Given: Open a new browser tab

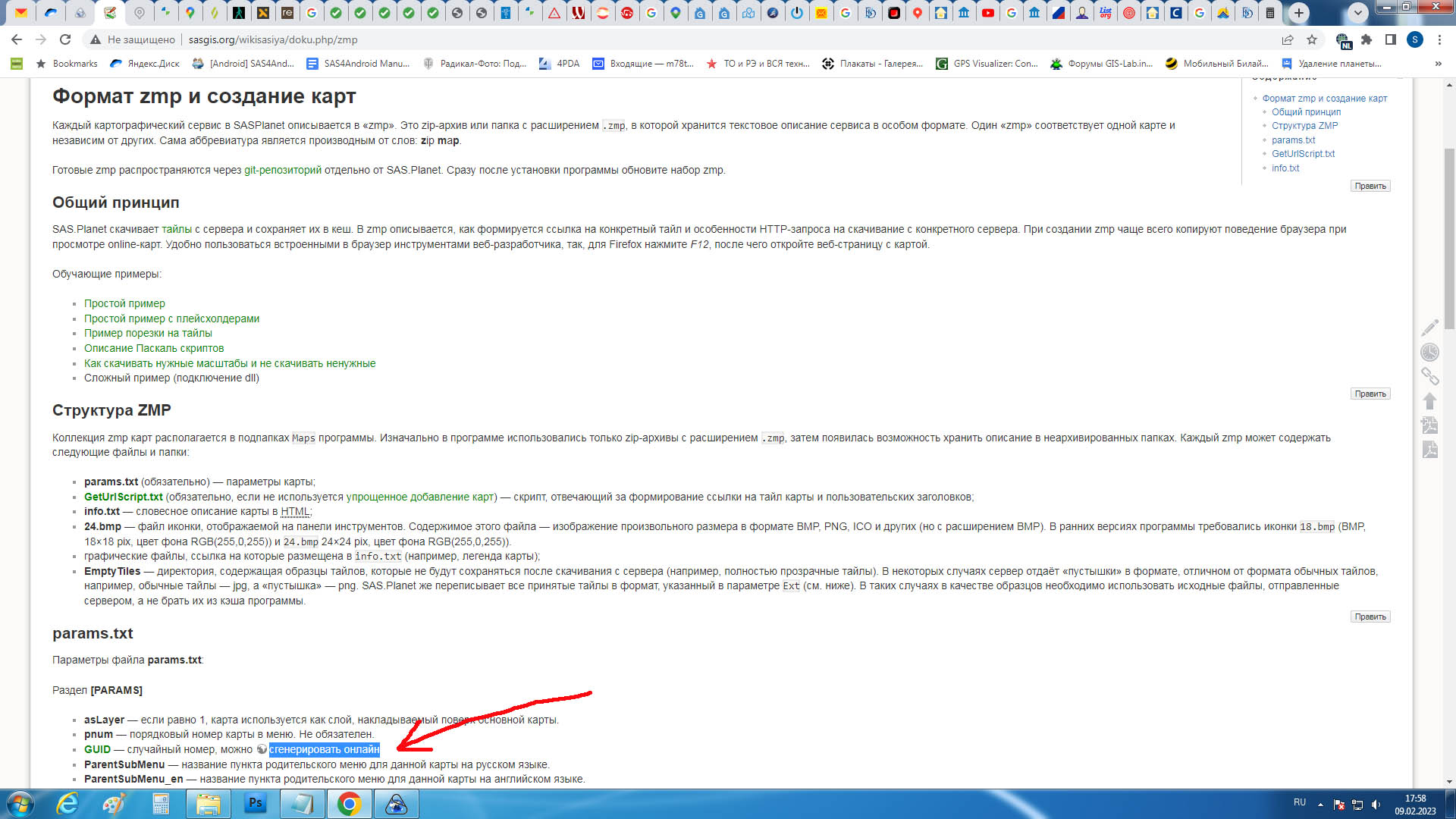Looking at the screenshot, I should tap(1298, 12).
